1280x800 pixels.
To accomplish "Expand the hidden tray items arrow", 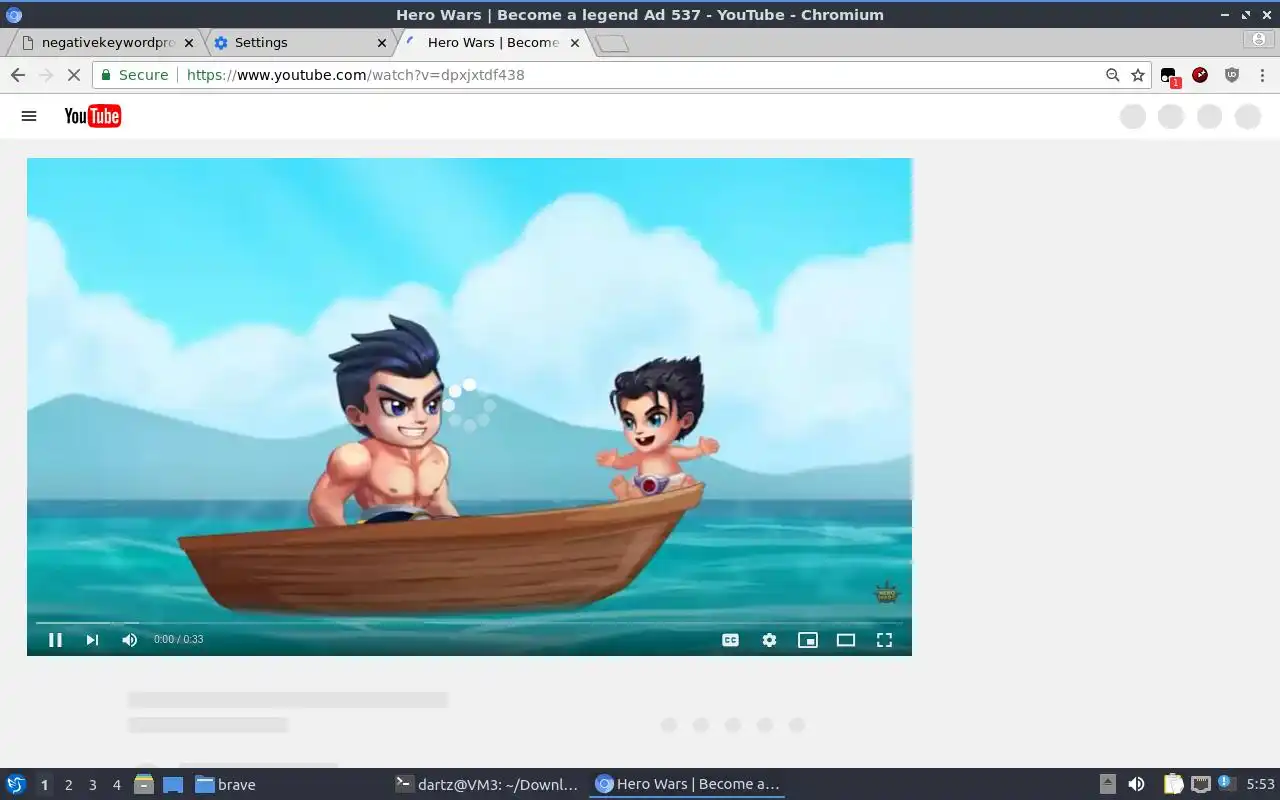I will pyautogui.click(x=1107, y=784).
